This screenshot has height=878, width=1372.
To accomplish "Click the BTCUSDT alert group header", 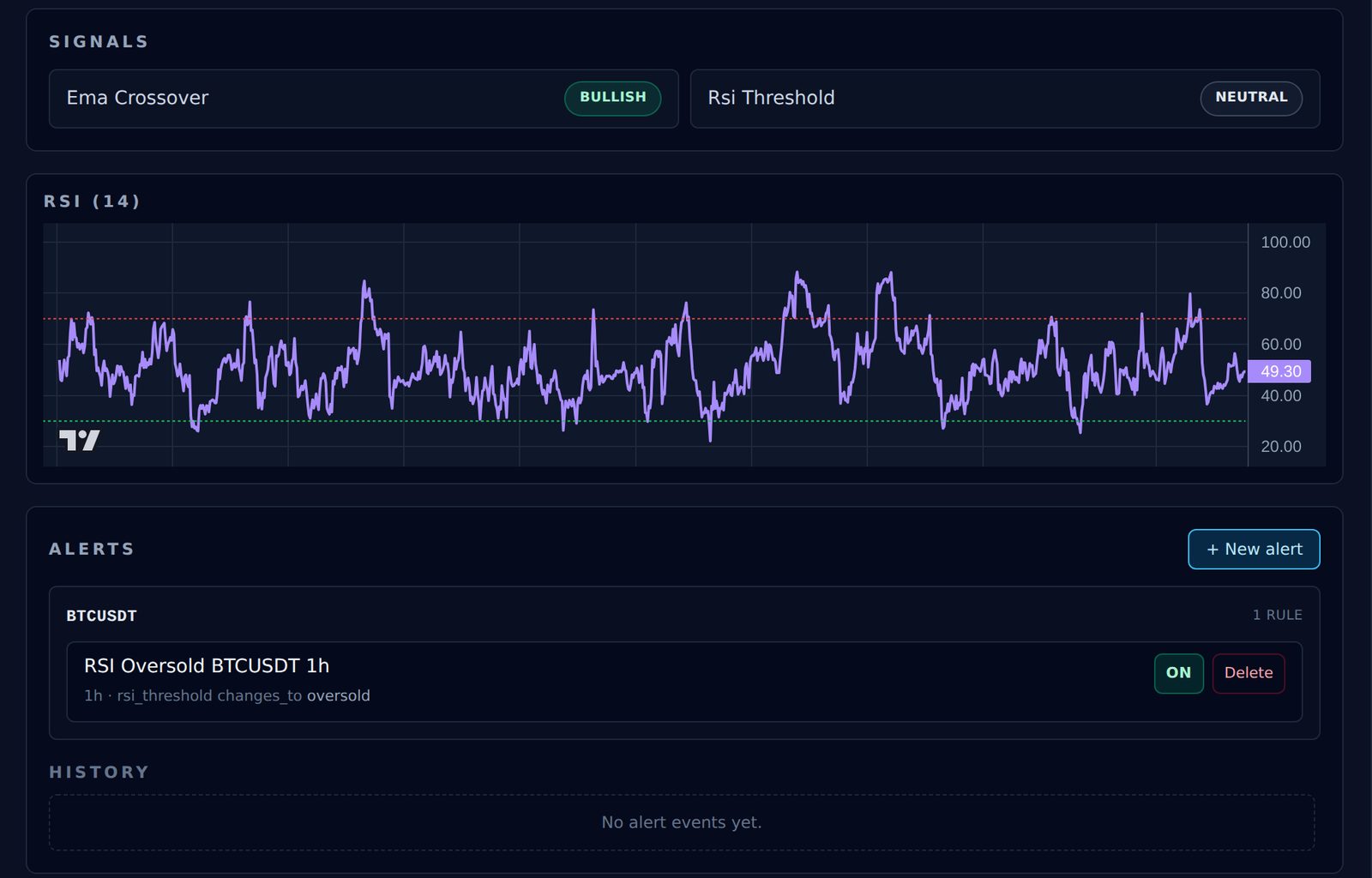I will pyautogui.click(x=101, y=616).
